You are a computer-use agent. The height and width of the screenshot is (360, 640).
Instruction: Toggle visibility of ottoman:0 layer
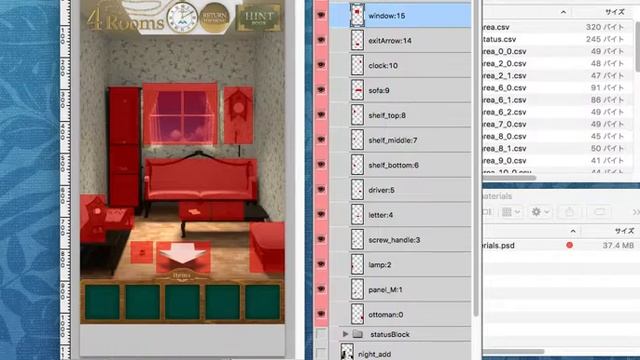[x=321, y=314]
